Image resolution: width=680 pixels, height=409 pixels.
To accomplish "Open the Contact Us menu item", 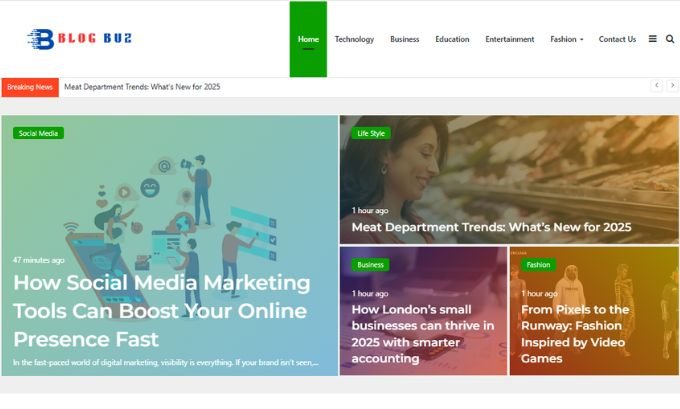I will [617, 39].
